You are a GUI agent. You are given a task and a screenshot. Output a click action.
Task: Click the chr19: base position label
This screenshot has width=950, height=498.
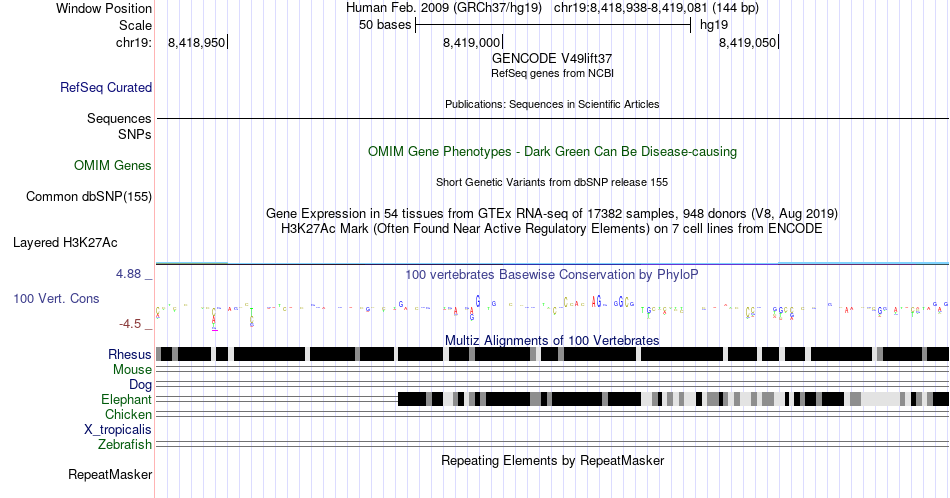pos(133,42)
